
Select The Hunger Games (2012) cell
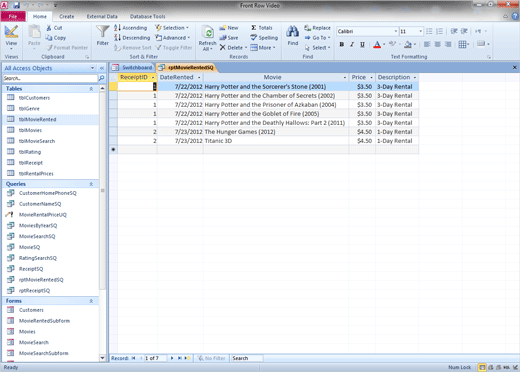click(276, 132)
